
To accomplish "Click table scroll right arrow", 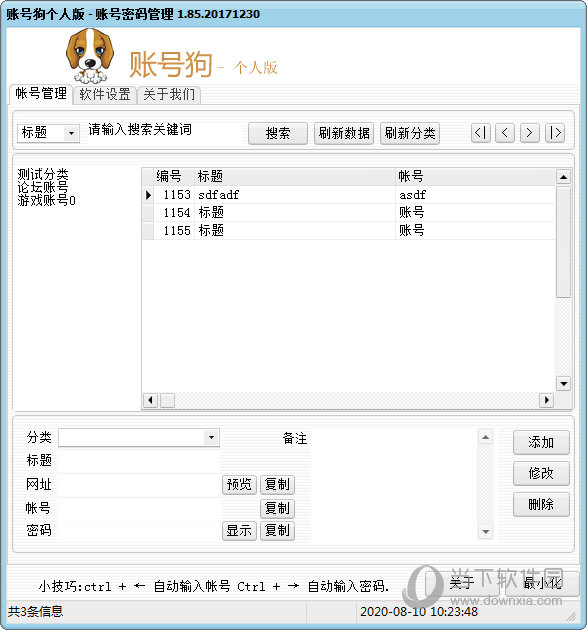I will pos(546,400).
